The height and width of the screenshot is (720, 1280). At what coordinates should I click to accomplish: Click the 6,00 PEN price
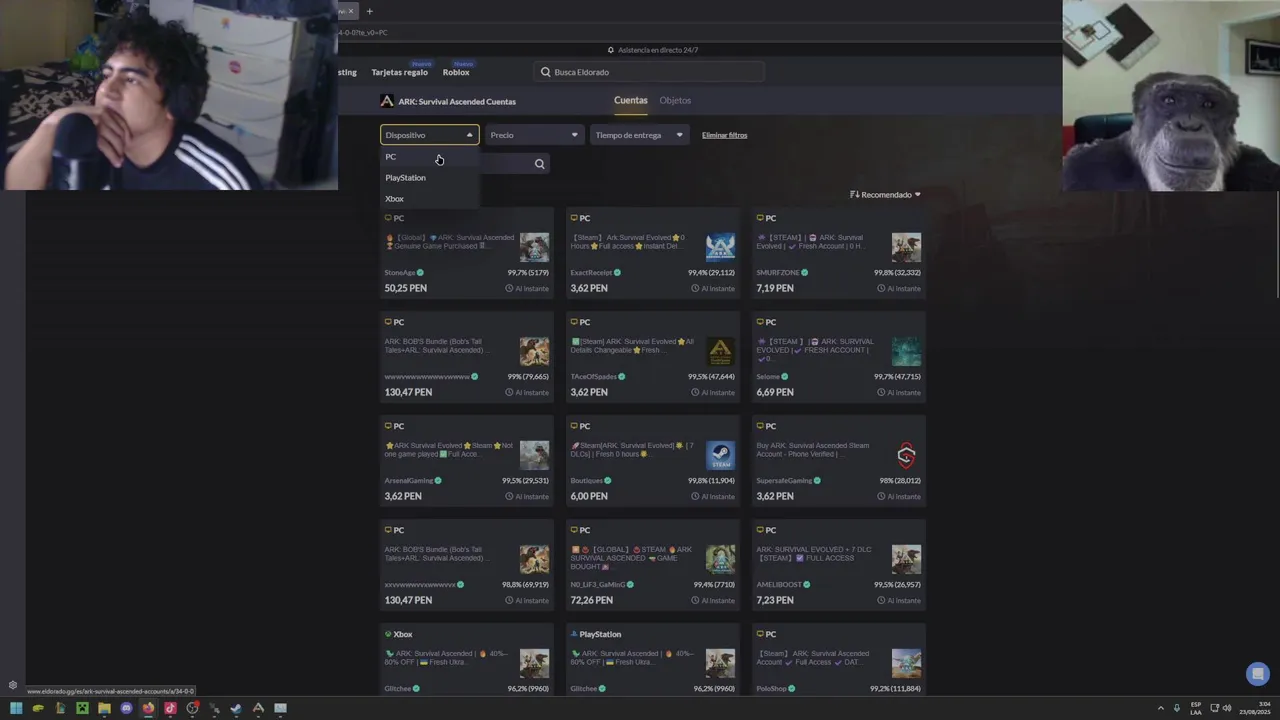pyautogui.click(x=589, y=496)
